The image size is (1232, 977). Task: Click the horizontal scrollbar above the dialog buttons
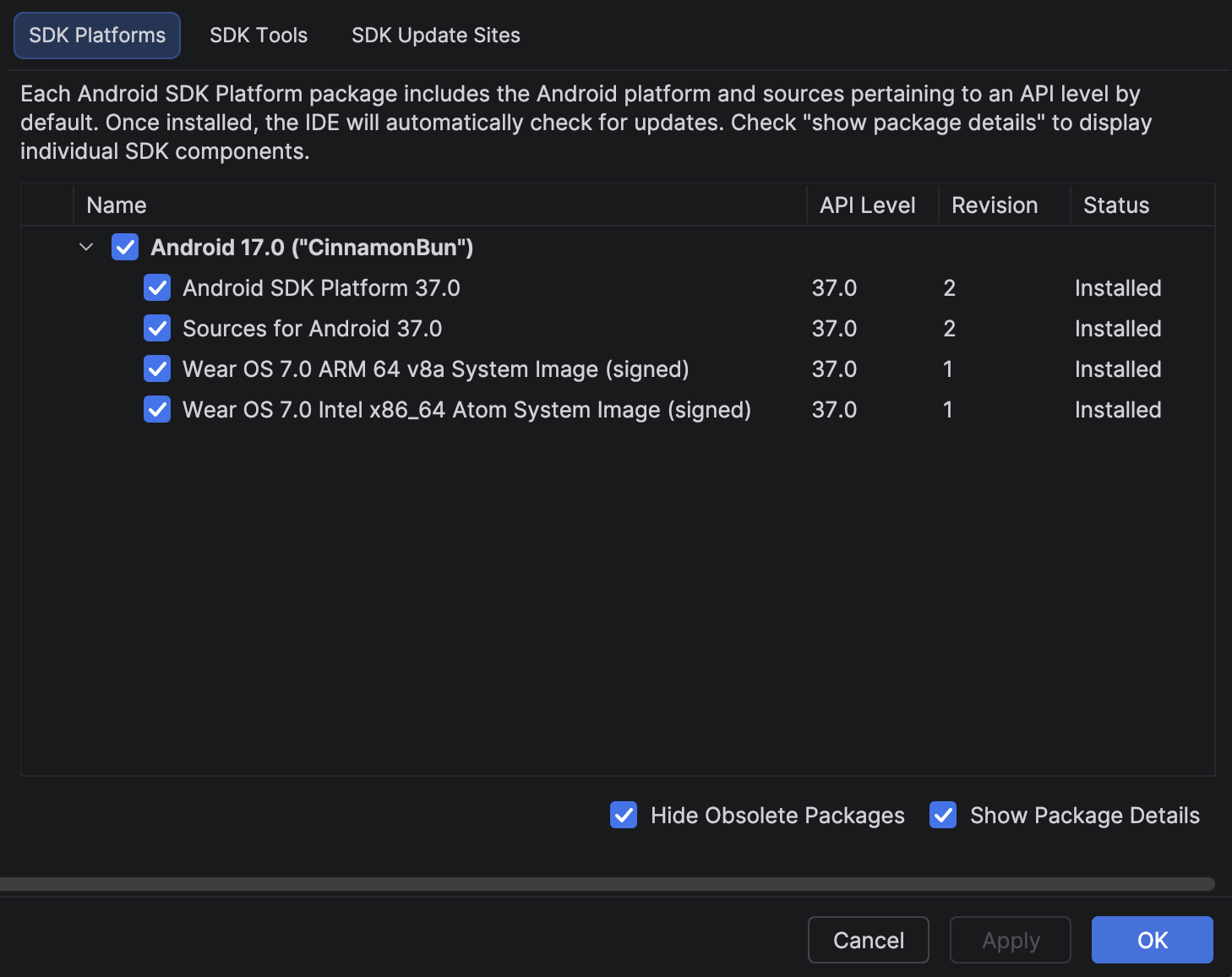608,884
